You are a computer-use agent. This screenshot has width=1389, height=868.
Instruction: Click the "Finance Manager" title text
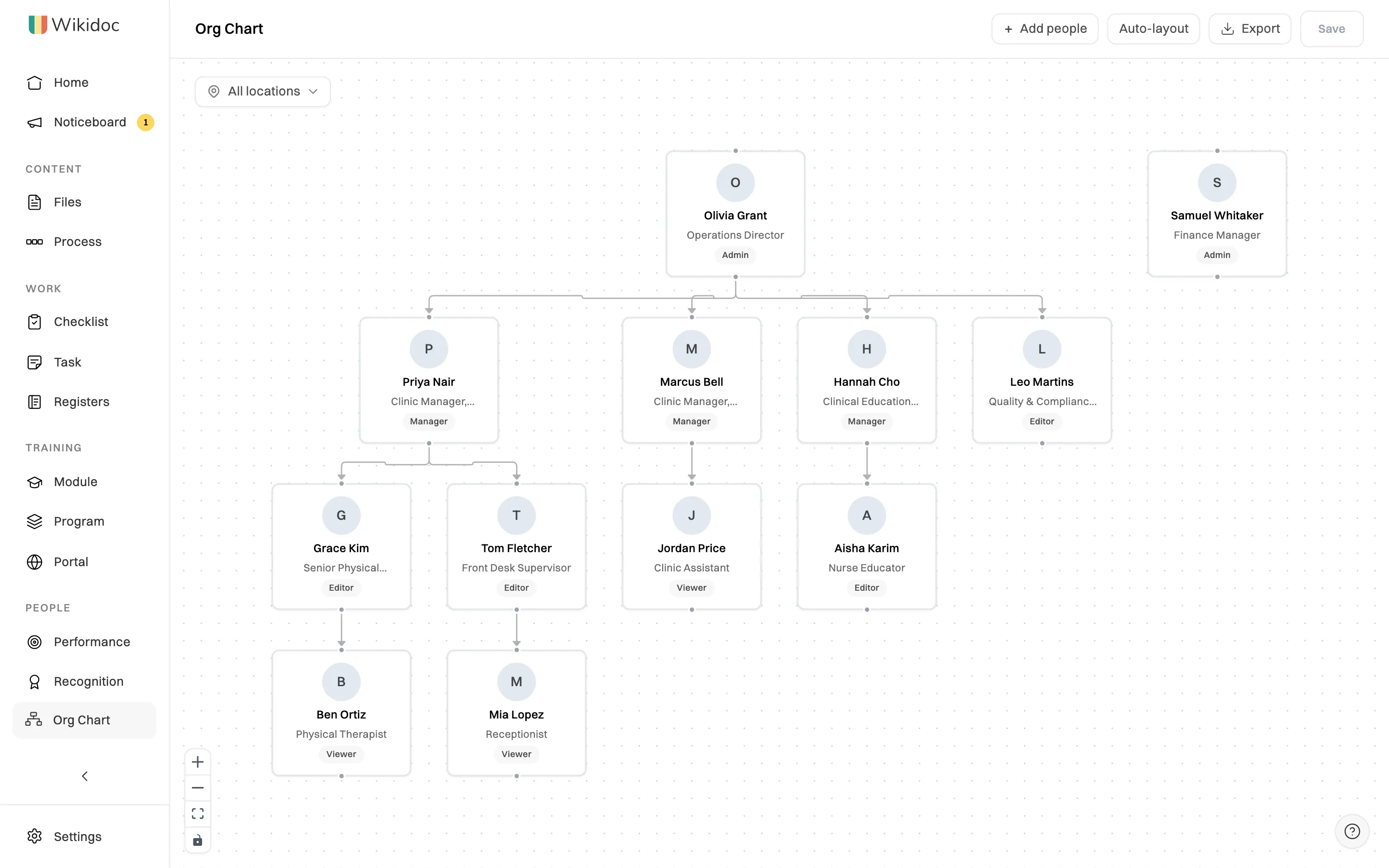click(1217, 235)
